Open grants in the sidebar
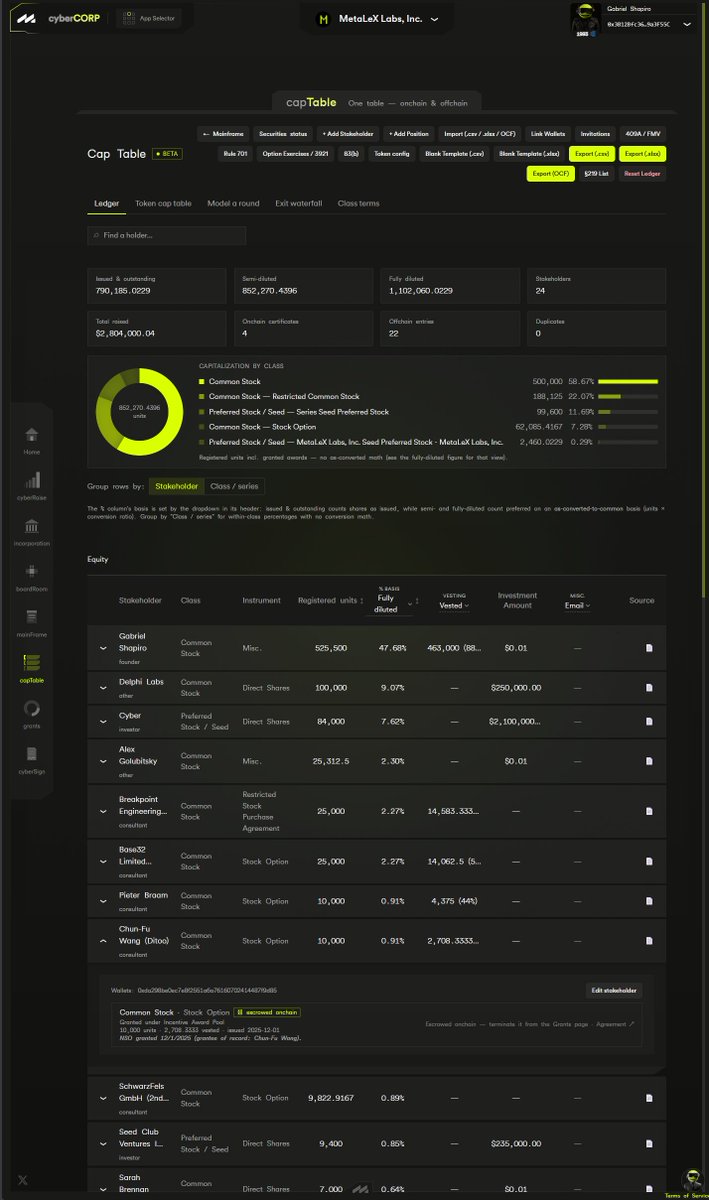Viewport: 709px width, 1200px height. pos(32,709)
